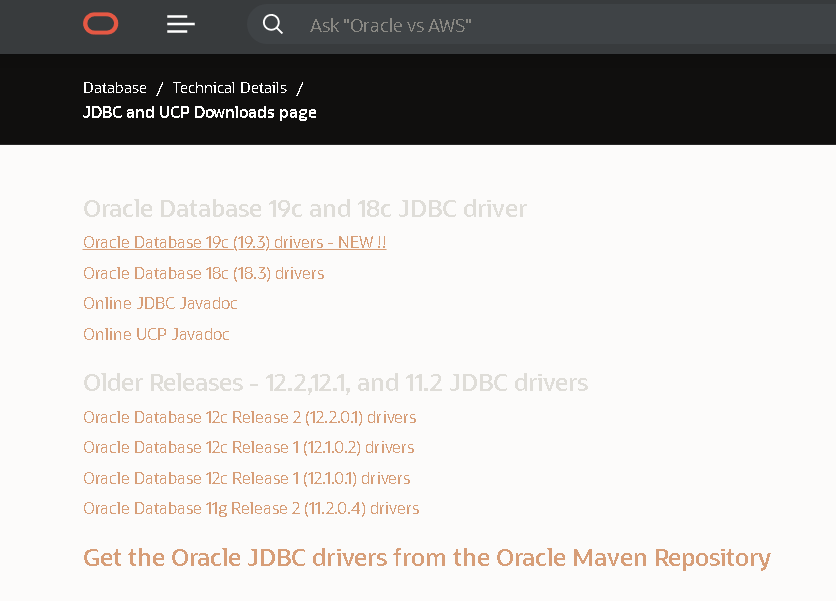Open the hamburger navigation menu
The height and width of the screenshot is (601, 836).
[x=181, y=24]
